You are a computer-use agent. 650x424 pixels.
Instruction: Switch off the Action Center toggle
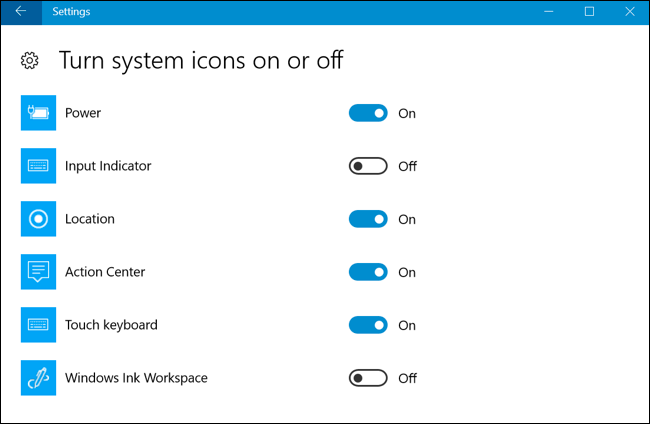[x=368, y=272]
